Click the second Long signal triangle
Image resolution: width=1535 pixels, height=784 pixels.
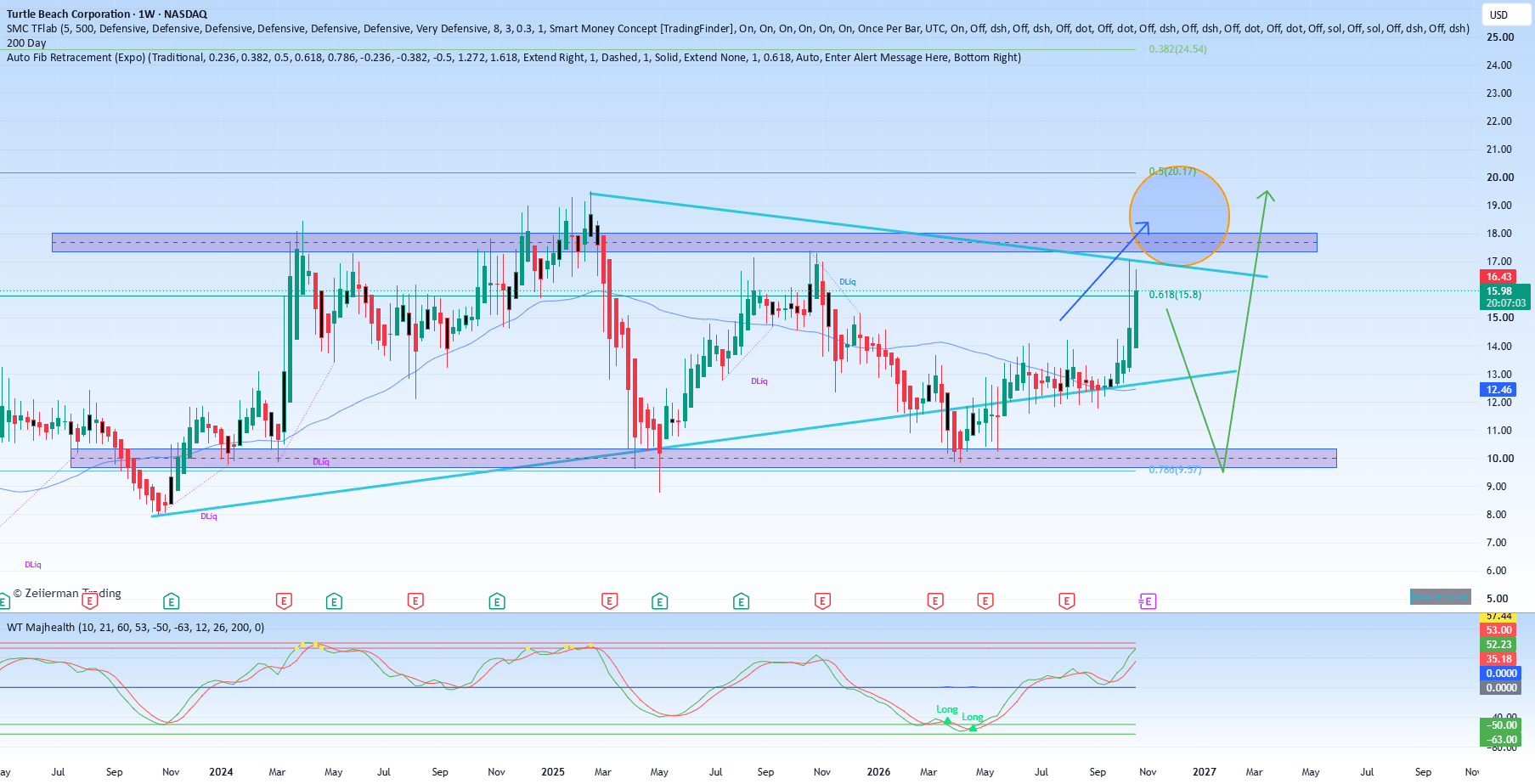coord(973,728)
